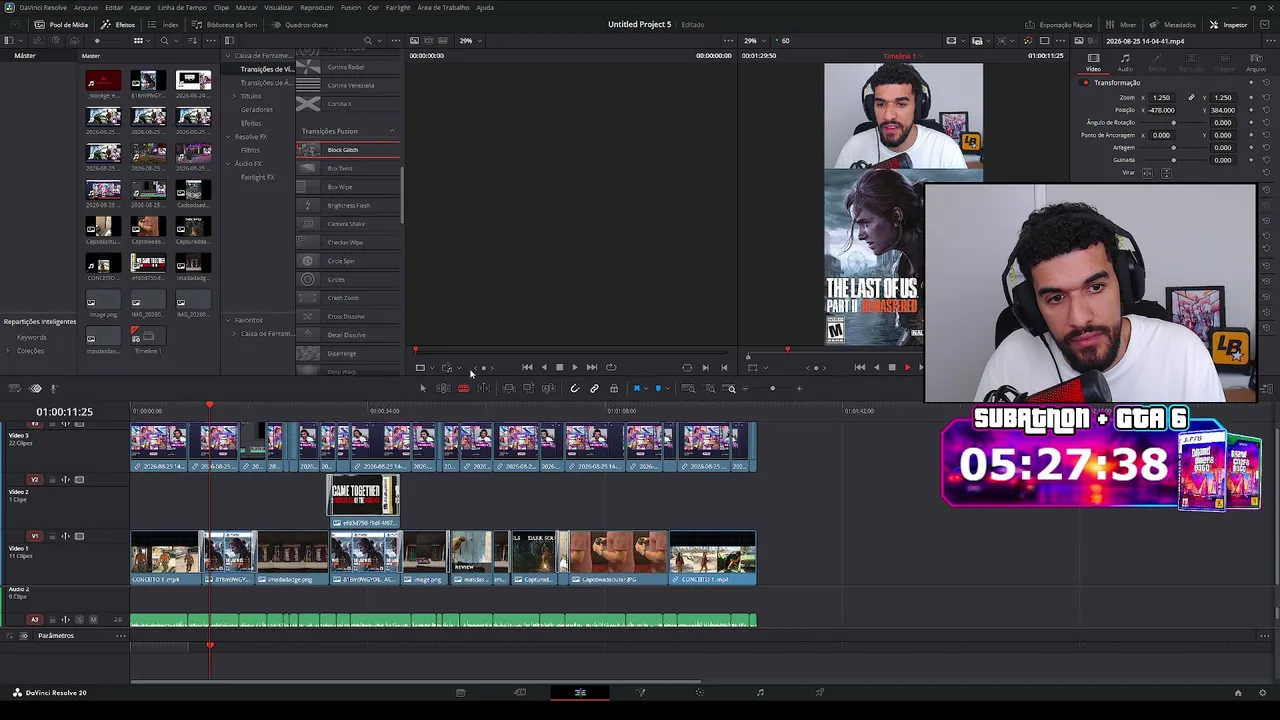Stop playback in the source viewer
This screenshot has width=1280, height=720.
(559, 367)
